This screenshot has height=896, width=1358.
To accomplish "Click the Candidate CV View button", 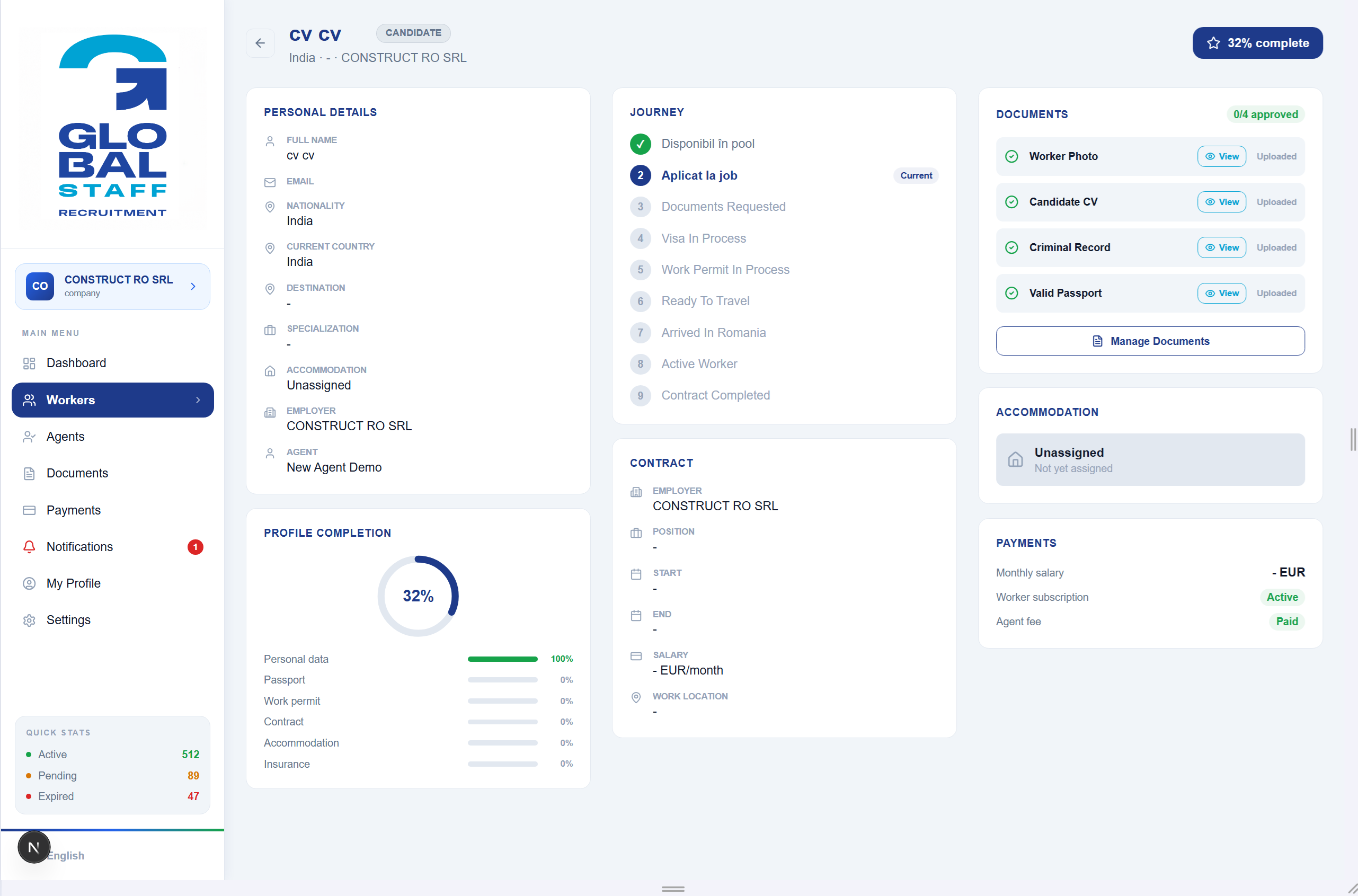I will click(x=1221, y=202).
